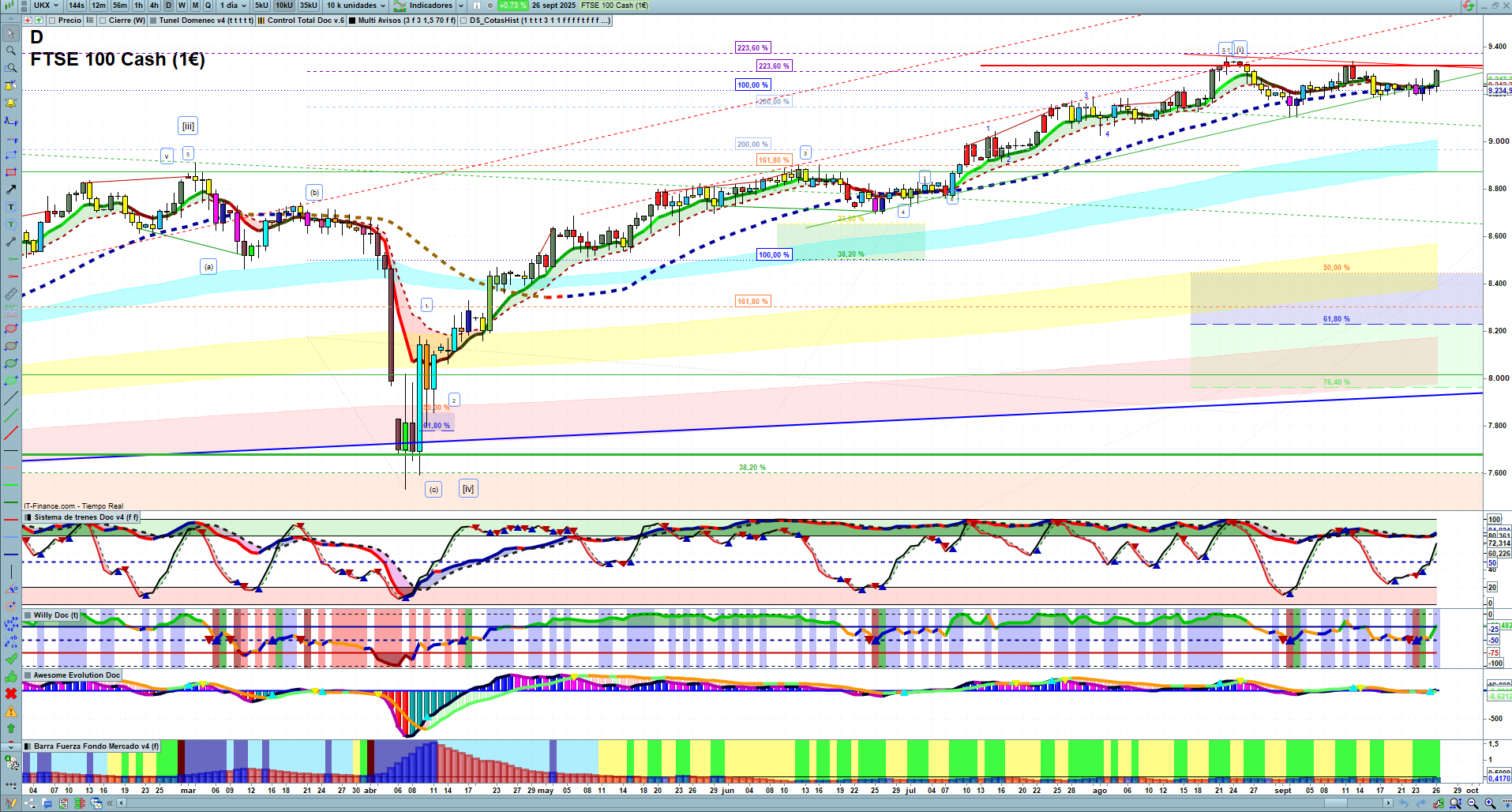The height and width of the screenshot is (812, 1512).
Task: Click the info icon next to Indicadores
Action: [477, 6]
